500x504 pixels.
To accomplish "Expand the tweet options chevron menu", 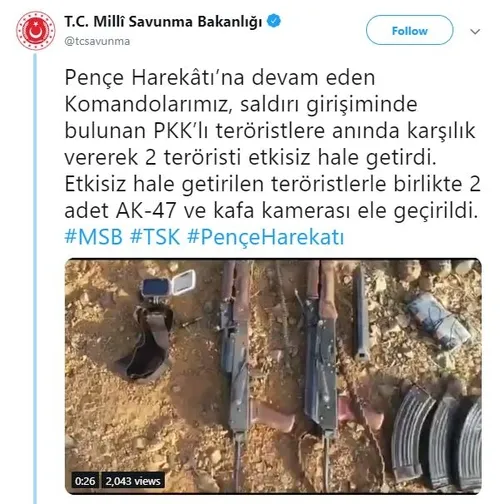I will [x=475, y=31].
